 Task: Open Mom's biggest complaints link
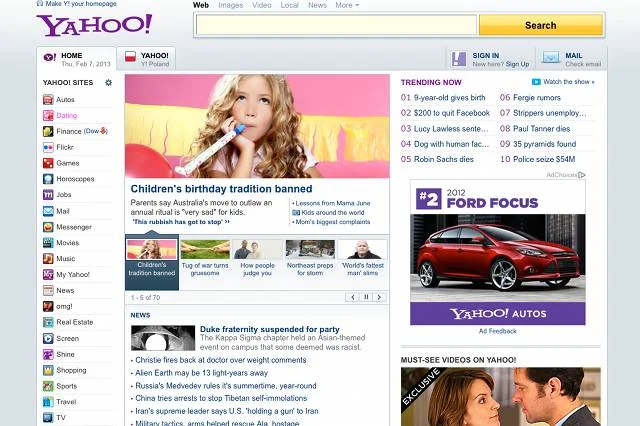coord(333,222)
